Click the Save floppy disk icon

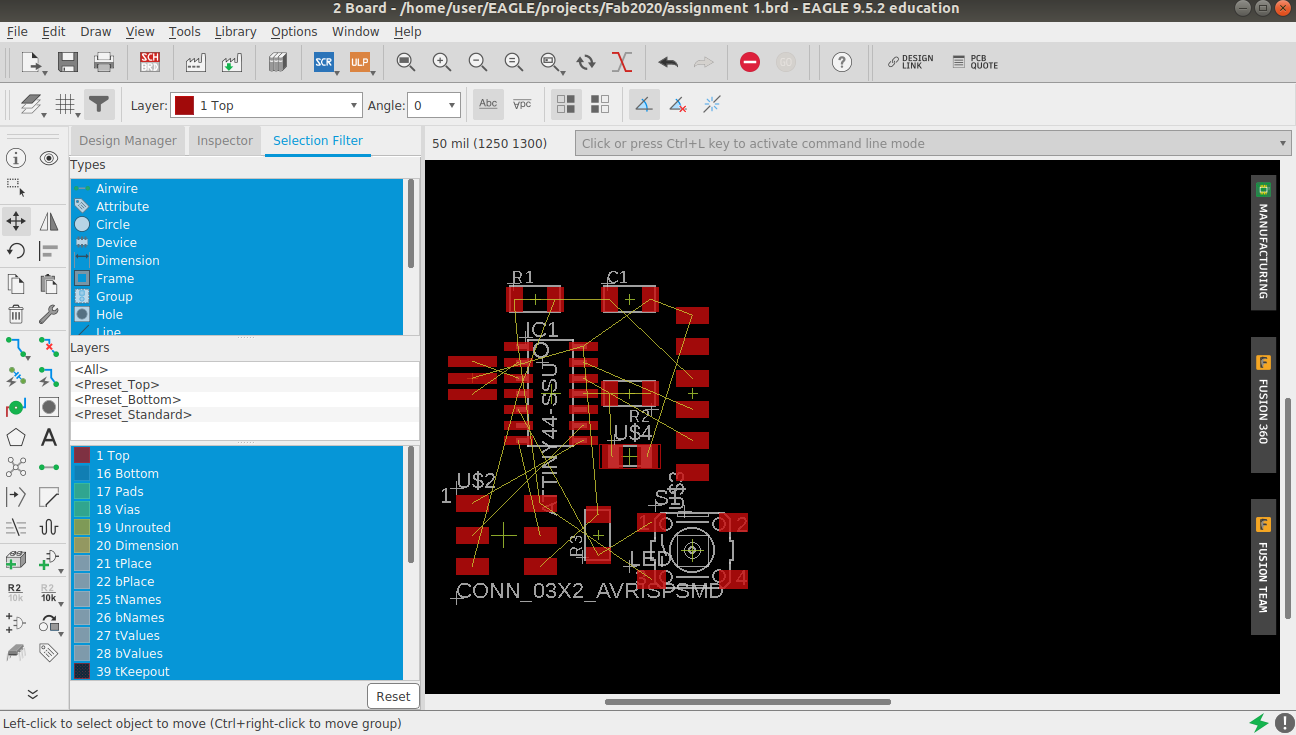(68, 62)
